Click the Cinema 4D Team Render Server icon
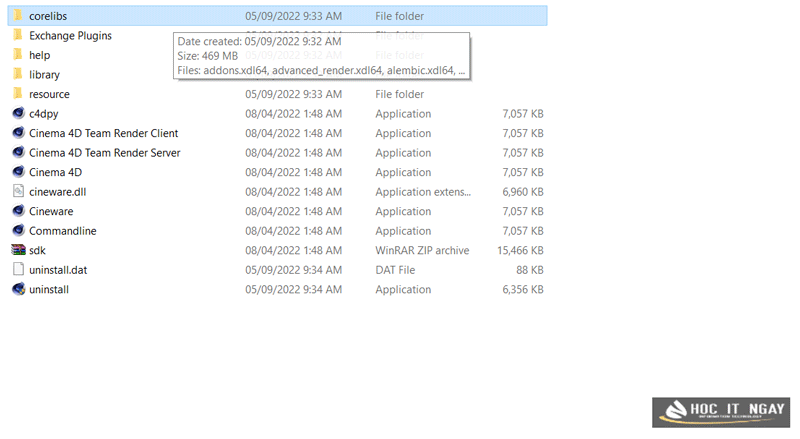Viewport: 800px width, 439px height. [18, 152]
